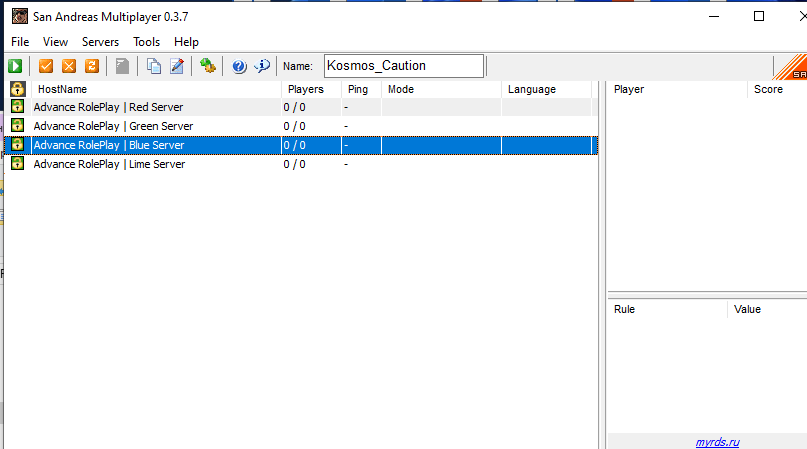Screen dimensions: 807x449
Task: Click the Rule column header
Action: click(668, 309)
